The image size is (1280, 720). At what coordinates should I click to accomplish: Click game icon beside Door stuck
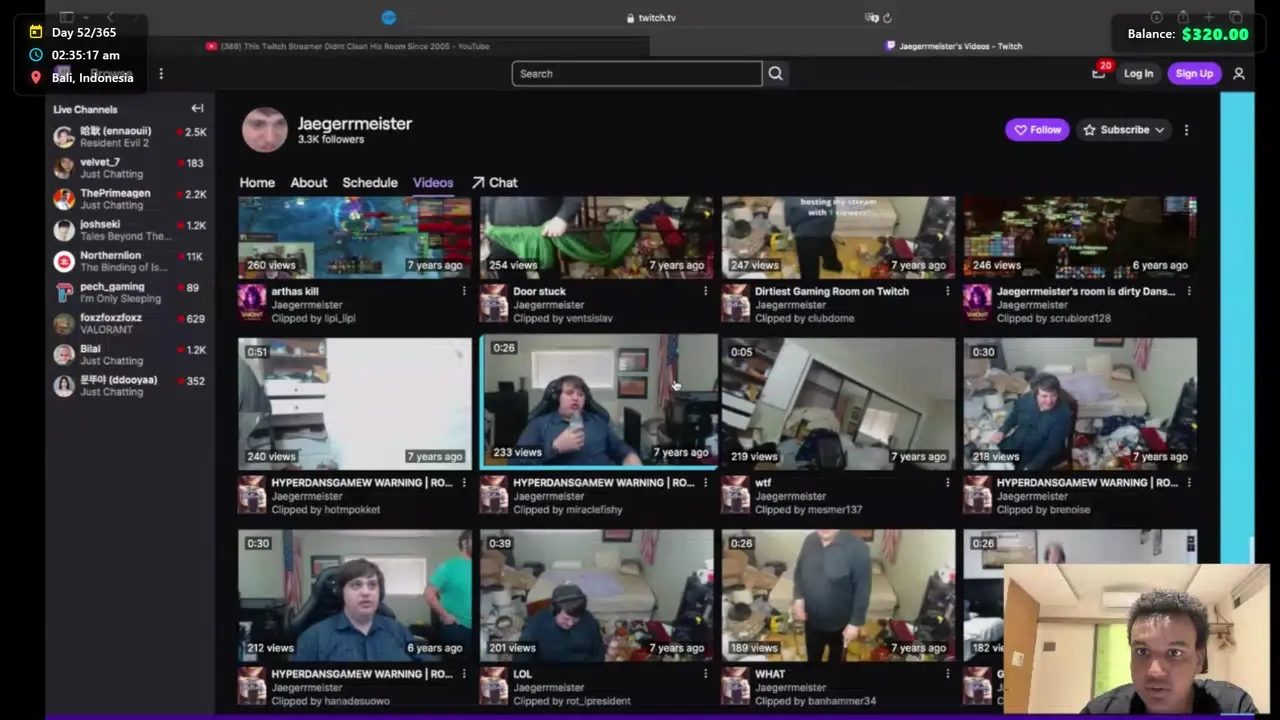(494, 303)
